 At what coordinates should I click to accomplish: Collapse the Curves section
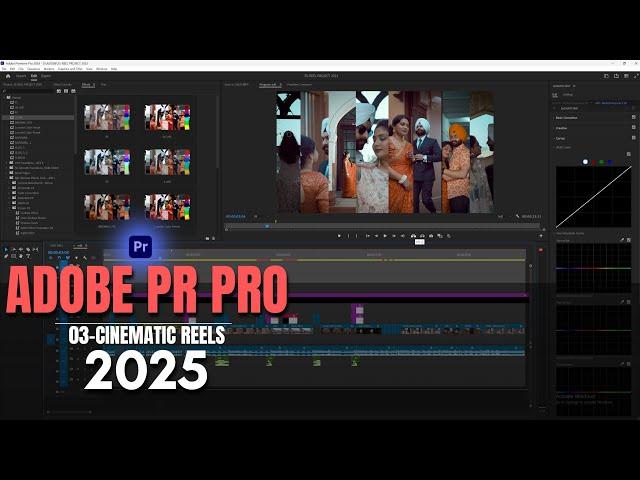(554, 138)
